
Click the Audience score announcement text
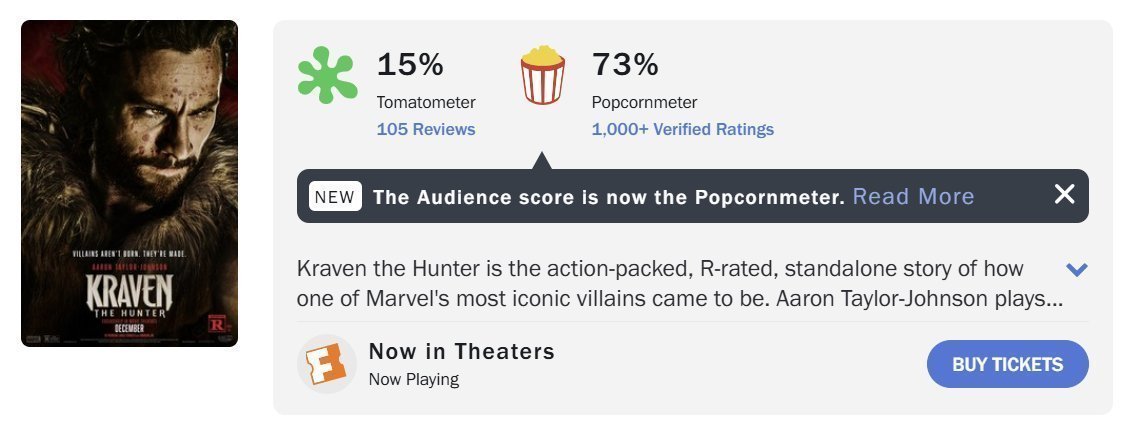click(609, 197)
